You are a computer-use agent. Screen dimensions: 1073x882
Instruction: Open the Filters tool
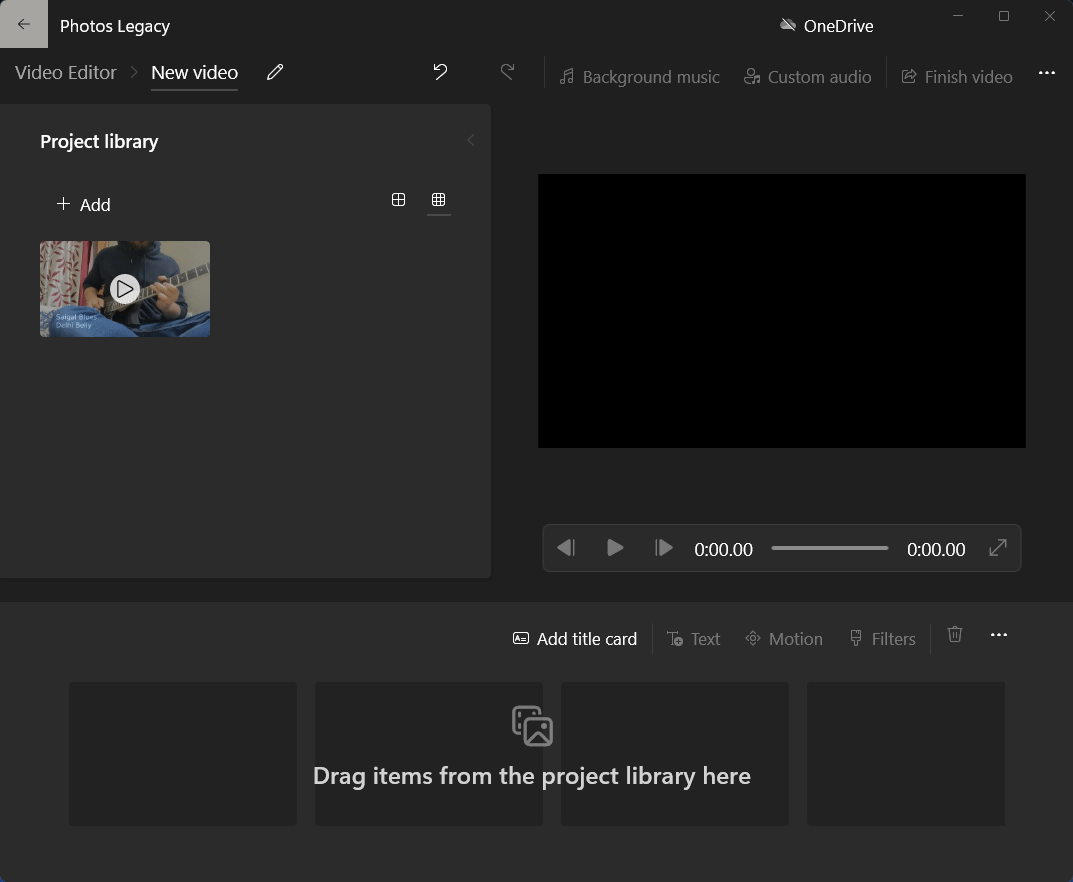(x=883, y=638)
